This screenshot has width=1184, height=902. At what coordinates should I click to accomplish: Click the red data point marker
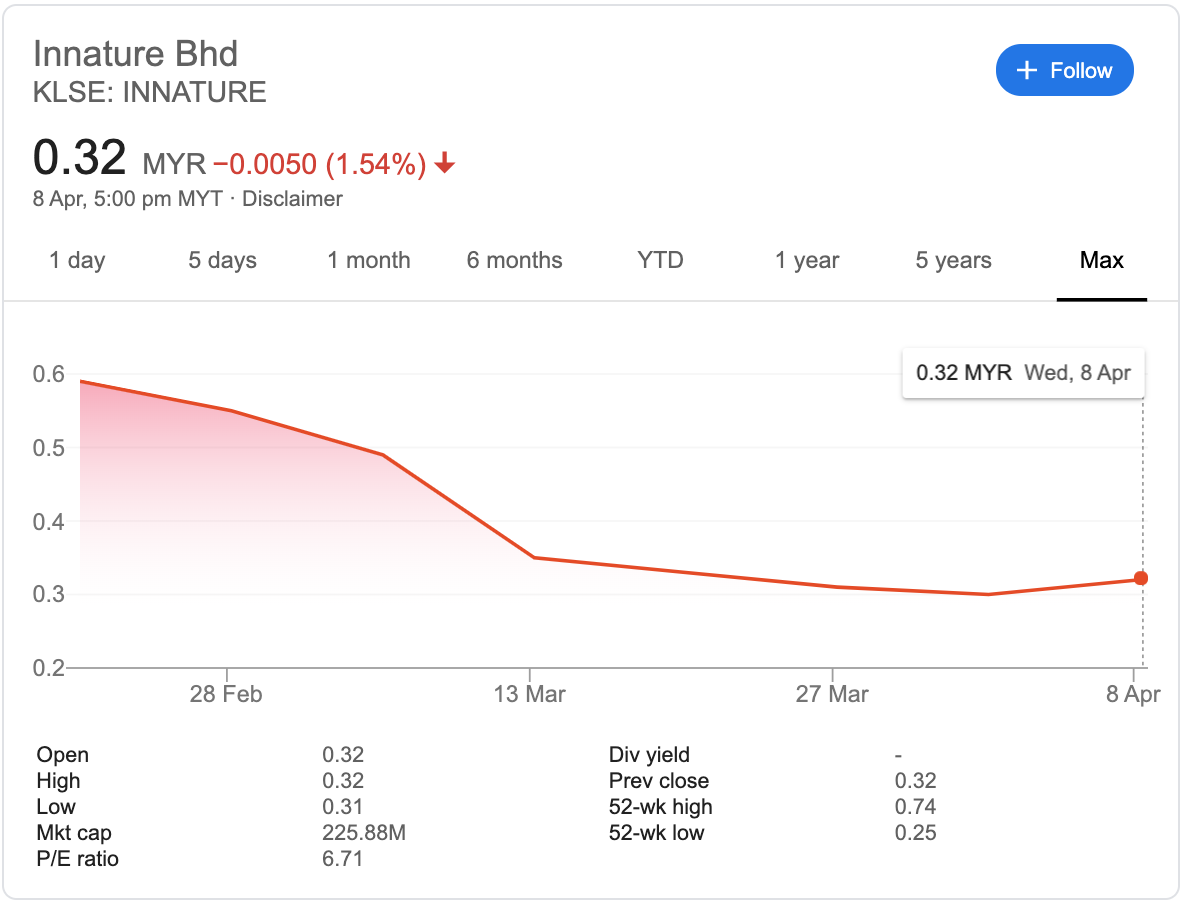(1141, 578)
